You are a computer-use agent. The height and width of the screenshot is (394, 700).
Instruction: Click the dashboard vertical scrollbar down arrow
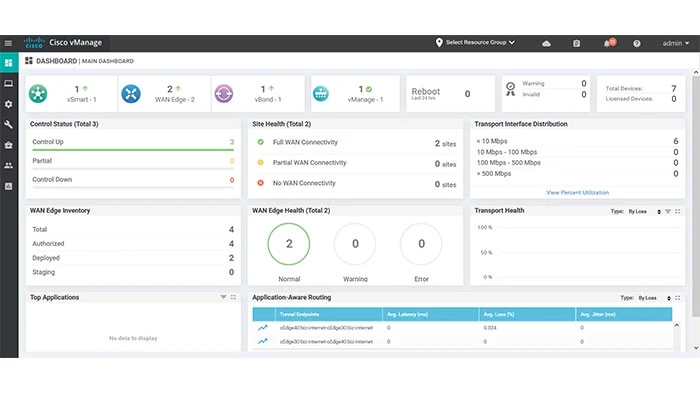point(696,348)
